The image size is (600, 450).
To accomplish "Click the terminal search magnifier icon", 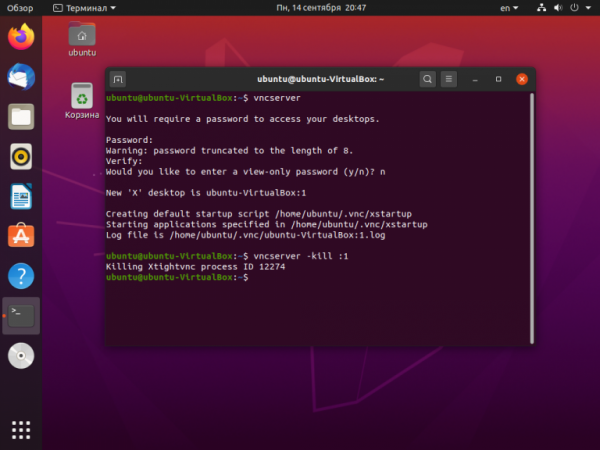I will (x=427, y=79).
